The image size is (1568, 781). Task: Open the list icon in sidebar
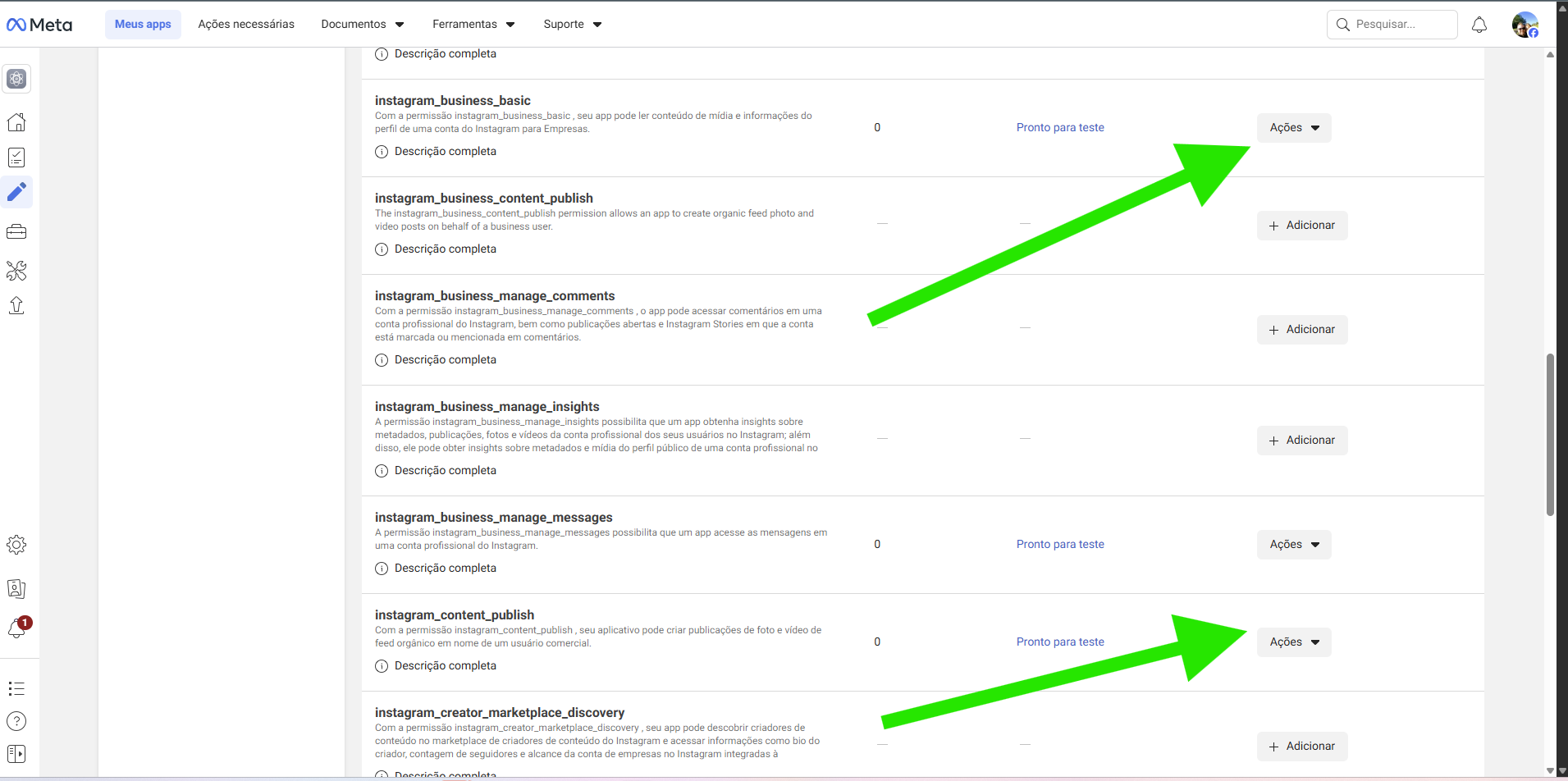16,689
